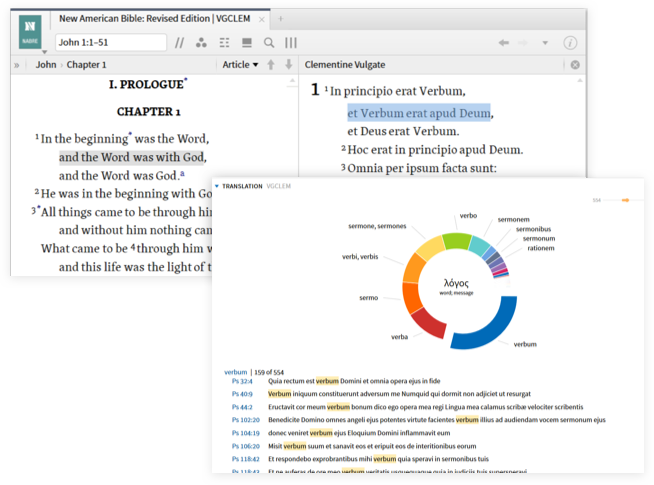This screenshot has width=654, height=485.
Task: Open the Ps 40:9 reference link
Action: click(x=242, y=394)
